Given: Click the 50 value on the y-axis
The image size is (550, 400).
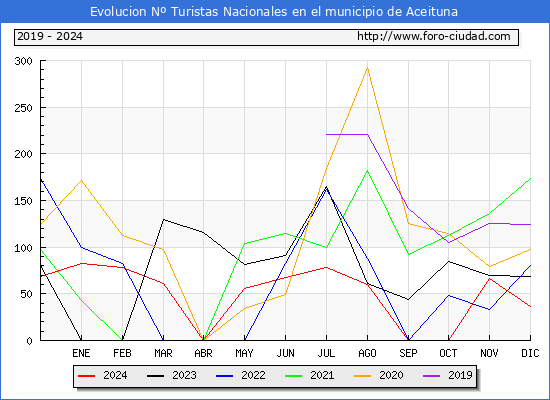Looking at the screenshot, I should pos(27,294).
